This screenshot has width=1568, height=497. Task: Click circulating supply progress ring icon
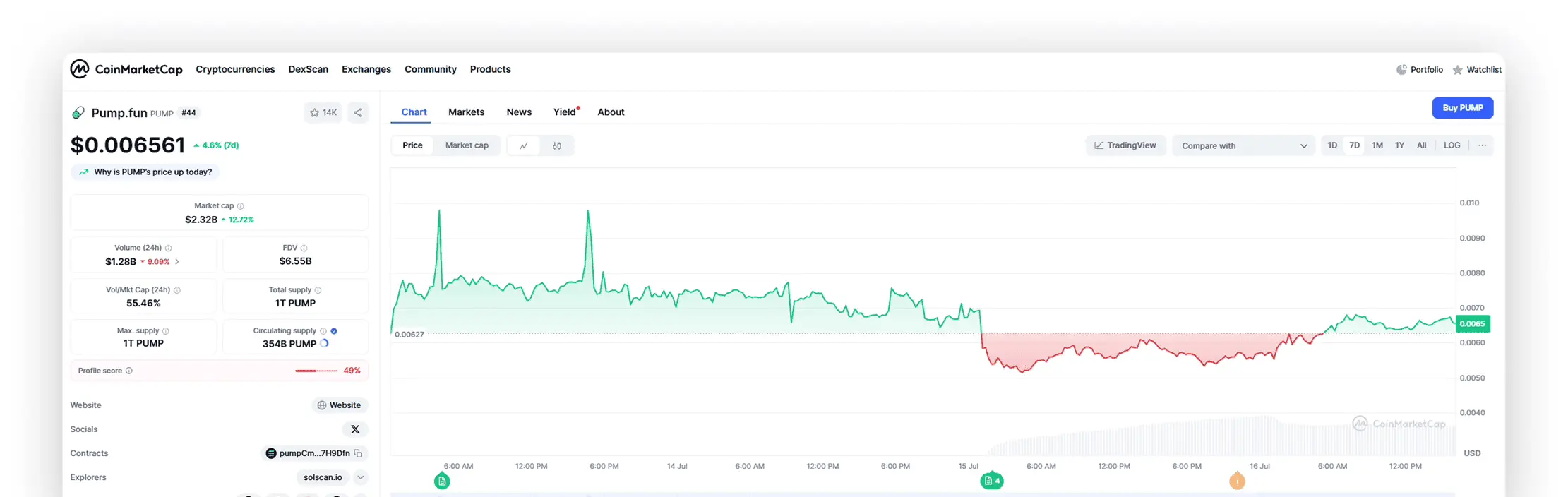pyautogui.click(x=325, y=344)
